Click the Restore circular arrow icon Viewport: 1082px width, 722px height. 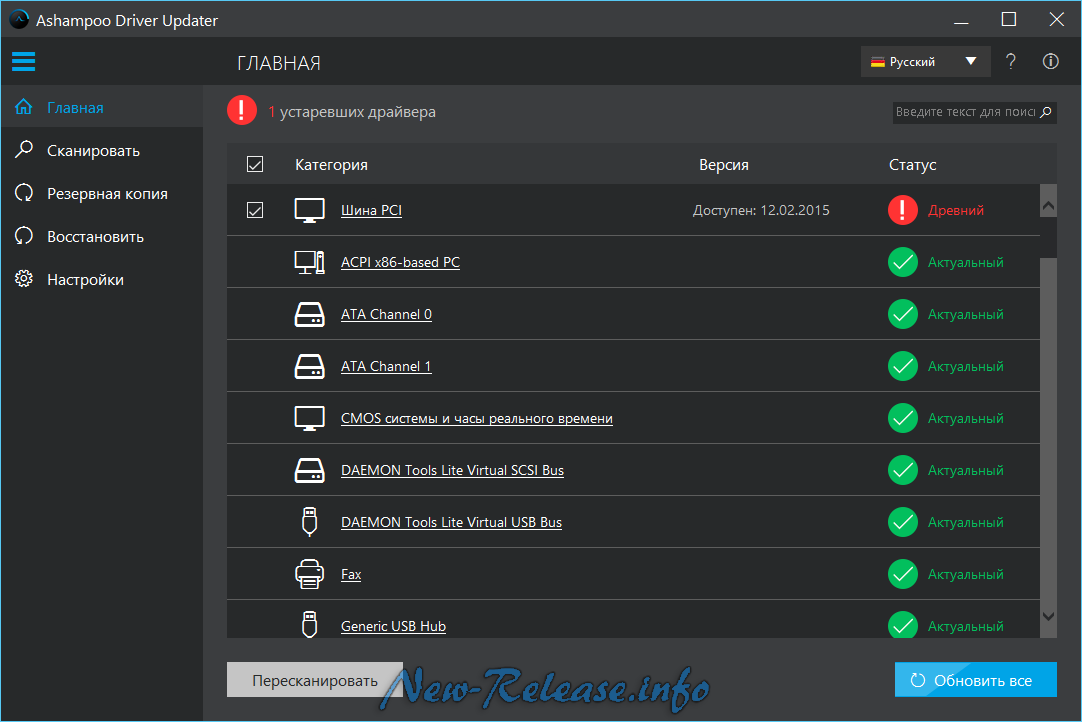(x=24, y=235)
